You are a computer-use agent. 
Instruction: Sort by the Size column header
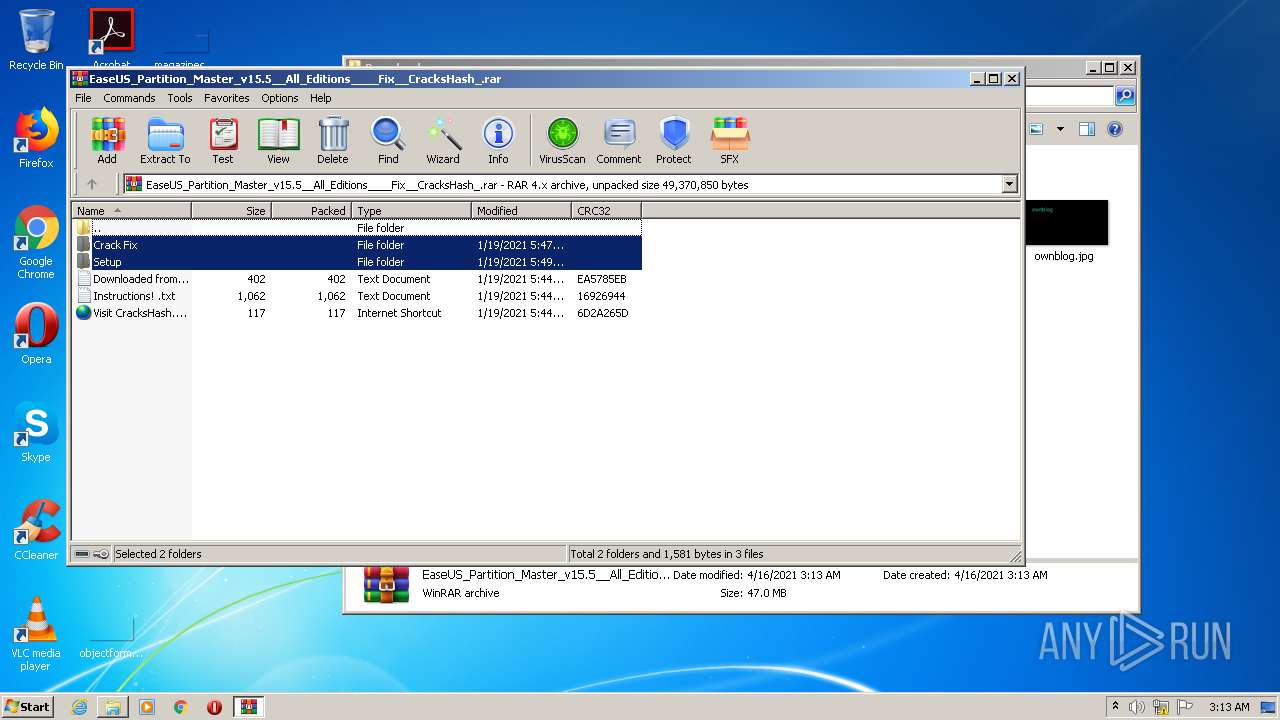tap(231, 211)
